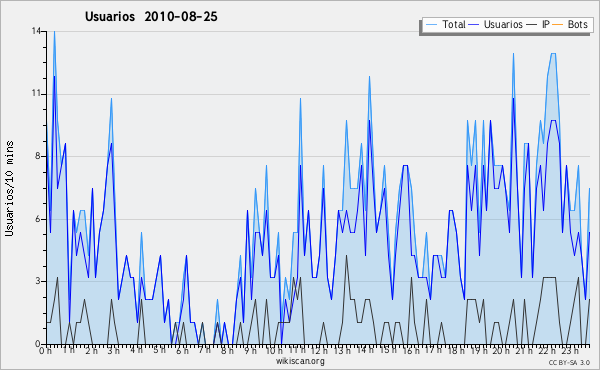Click the orange Bots legend line swatch

point(558,25)
